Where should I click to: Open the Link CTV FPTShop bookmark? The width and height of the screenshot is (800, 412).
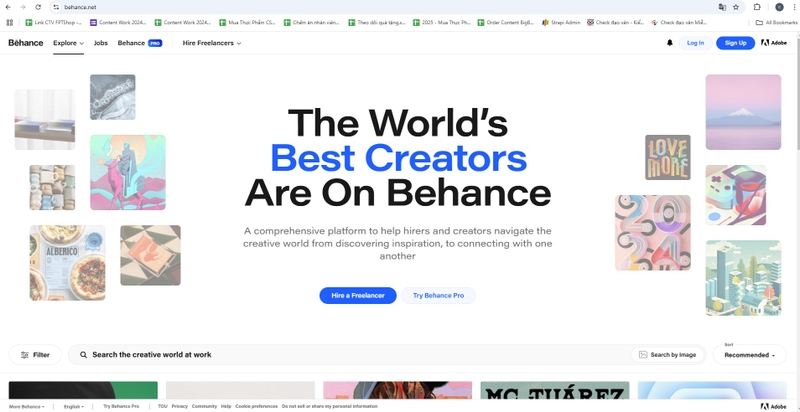coord(54,22)
